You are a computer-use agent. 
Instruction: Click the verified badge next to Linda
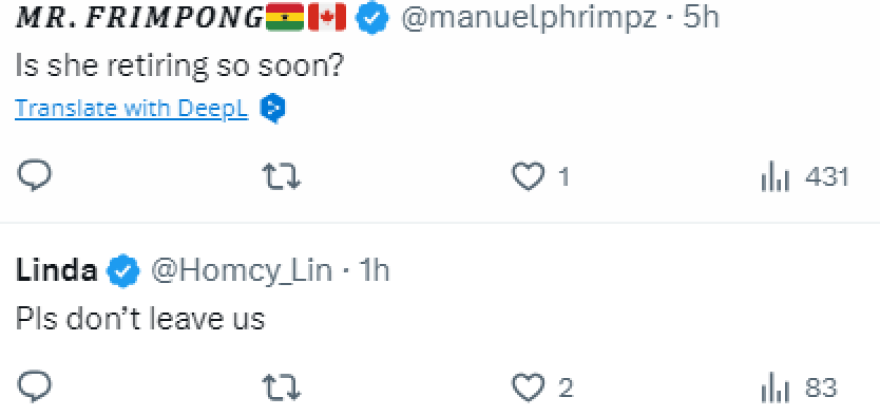(x=123, y=269)
